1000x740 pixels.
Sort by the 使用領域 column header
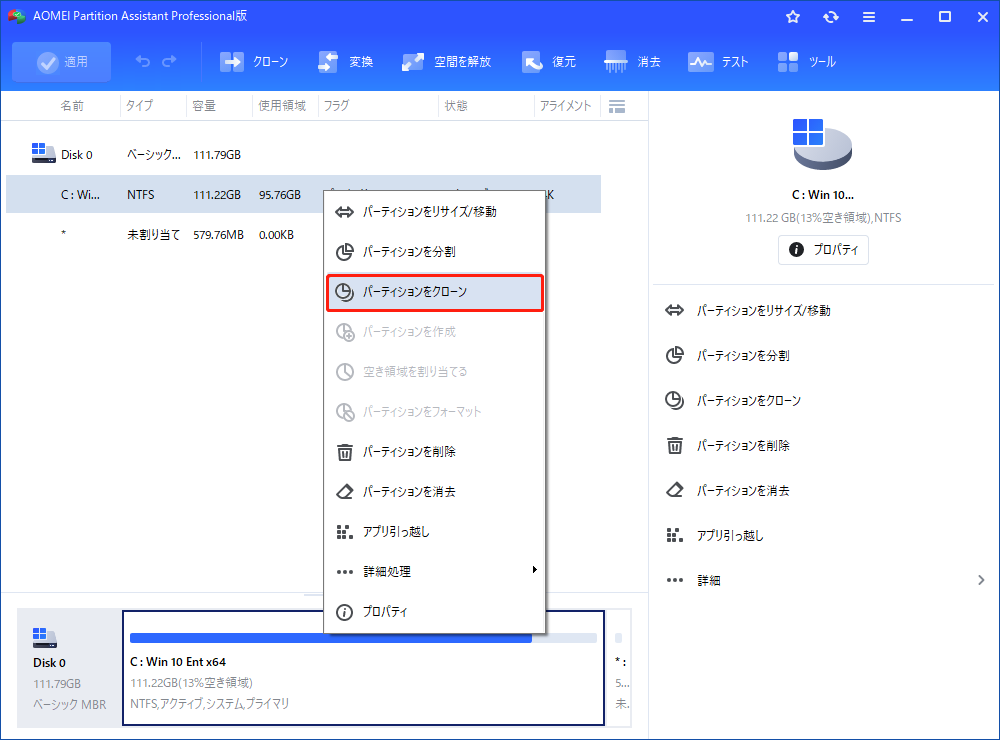(x=282, y=106)
